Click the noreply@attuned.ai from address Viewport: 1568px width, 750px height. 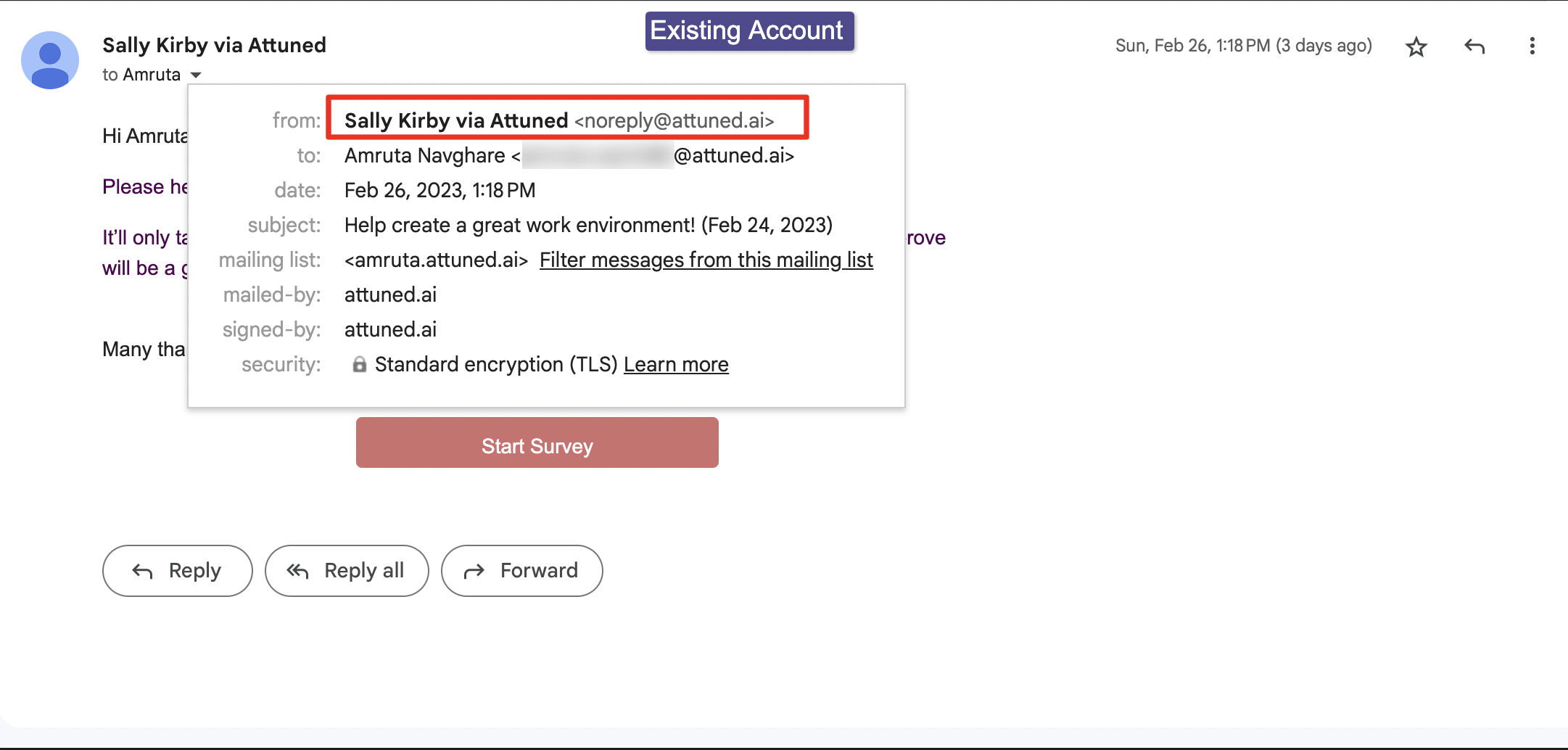click(x=674, y=120)
